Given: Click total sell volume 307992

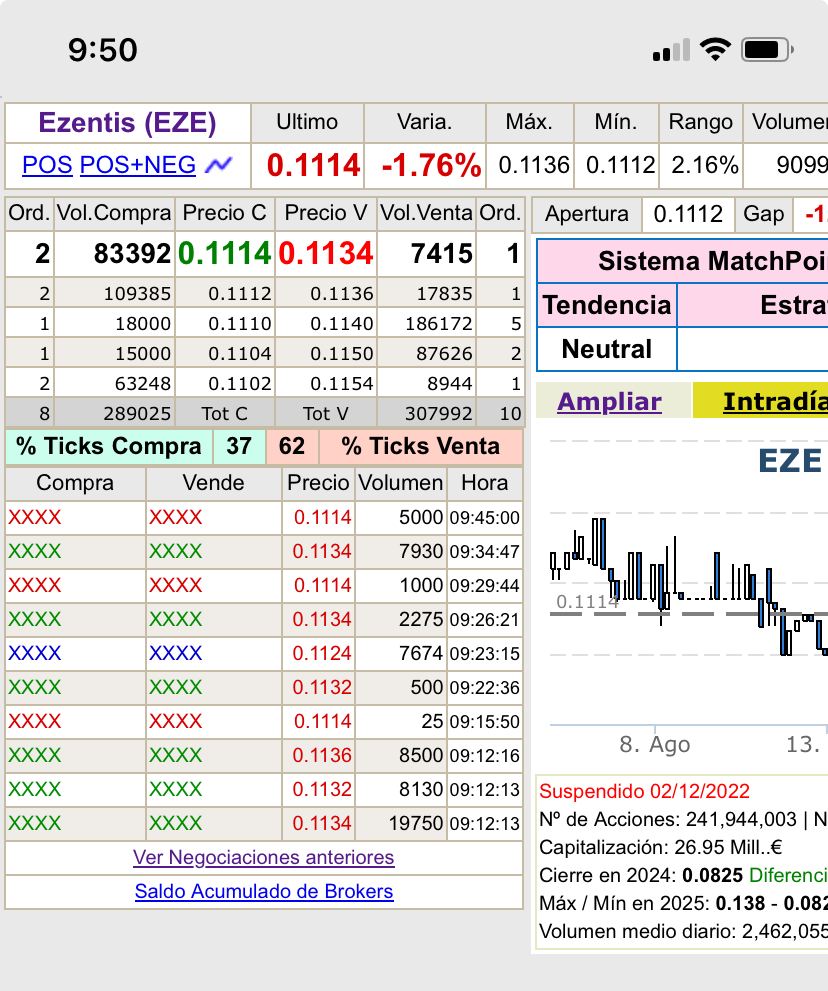Looking at the screenshot, I should [439, 414].
